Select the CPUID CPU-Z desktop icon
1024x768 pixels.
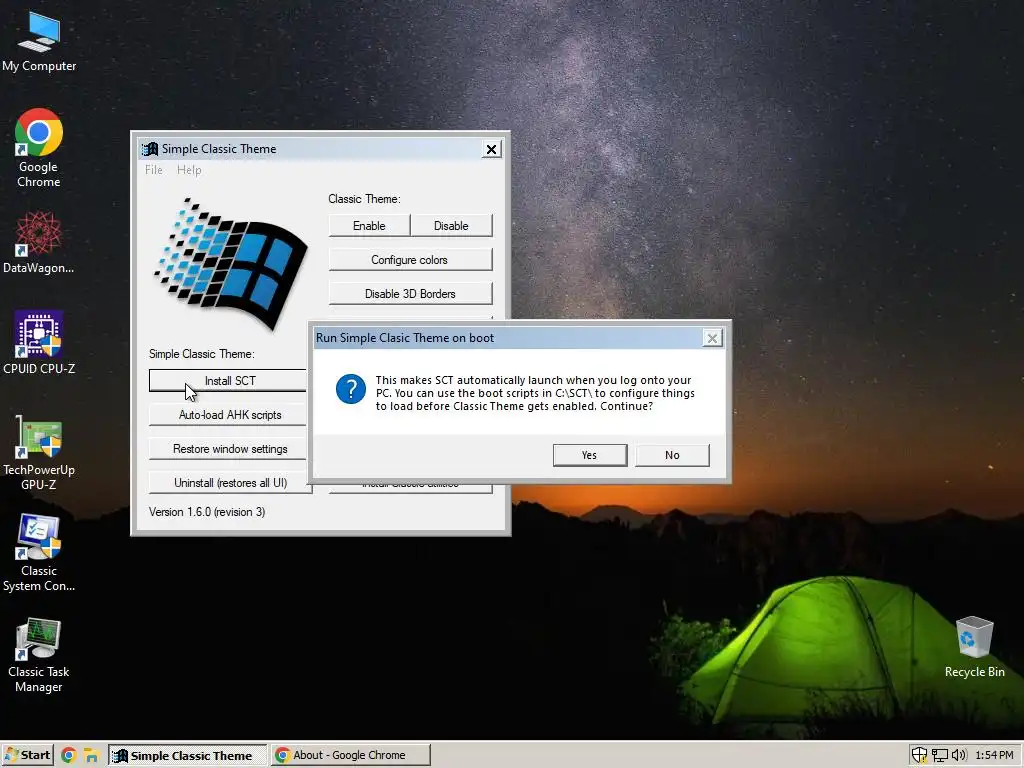point(39,342)
